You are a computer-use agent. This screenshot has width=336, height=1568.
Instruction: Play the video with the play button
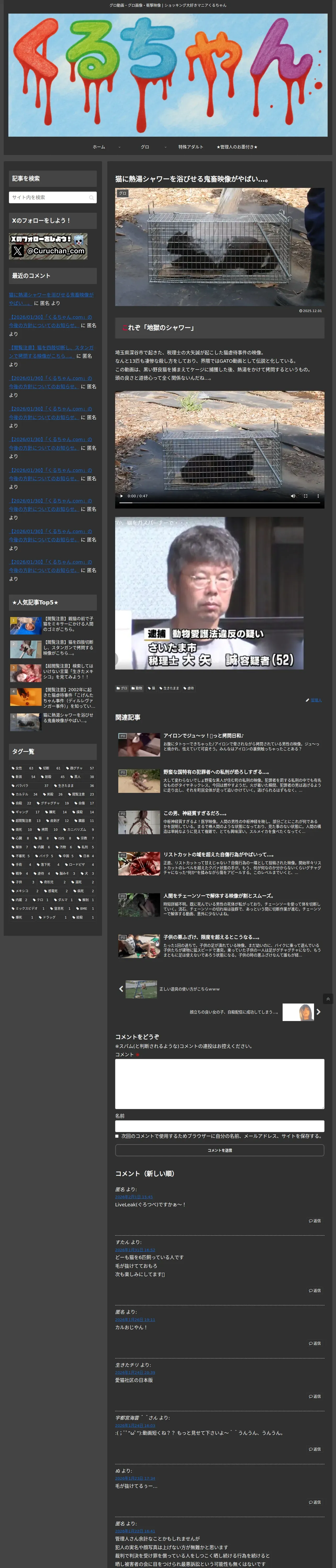121,496
